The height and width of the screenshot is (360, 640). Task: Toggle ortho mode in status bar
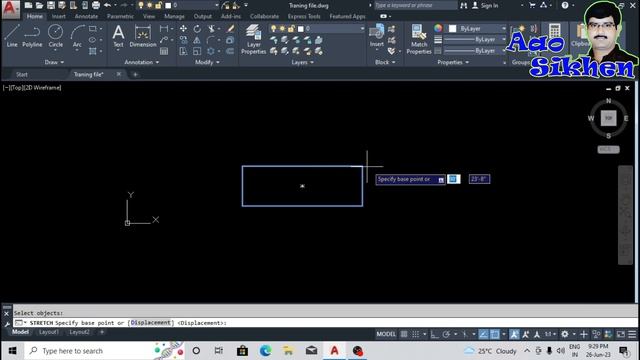(x=434, y=334)
